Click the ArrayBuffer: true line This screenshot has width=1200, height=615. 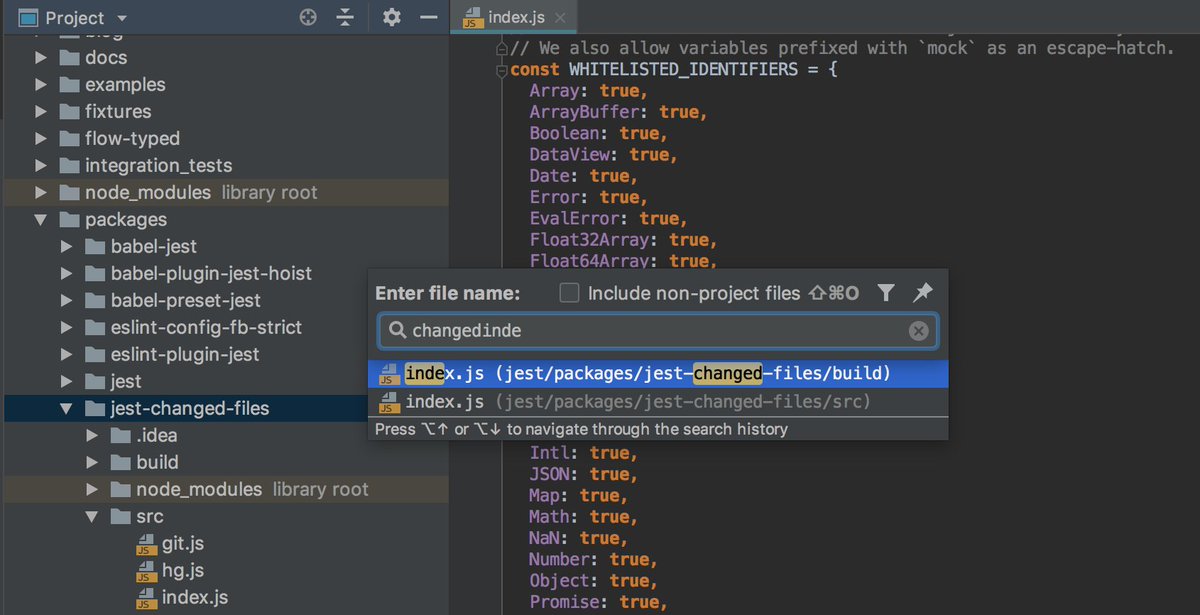tap(618, 113)
